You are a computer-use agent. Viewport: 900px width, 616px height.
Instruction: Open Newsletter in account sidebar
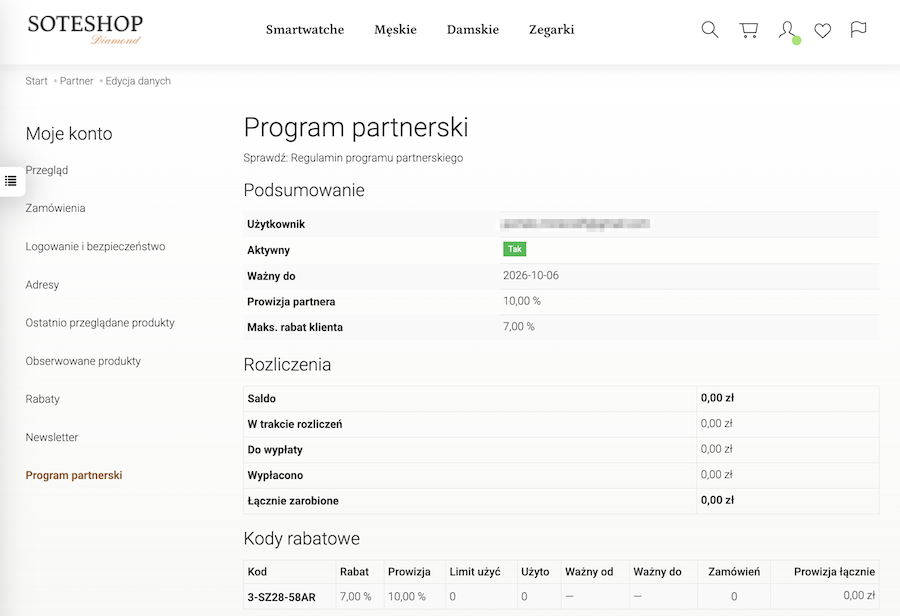[x=52, y=437]
